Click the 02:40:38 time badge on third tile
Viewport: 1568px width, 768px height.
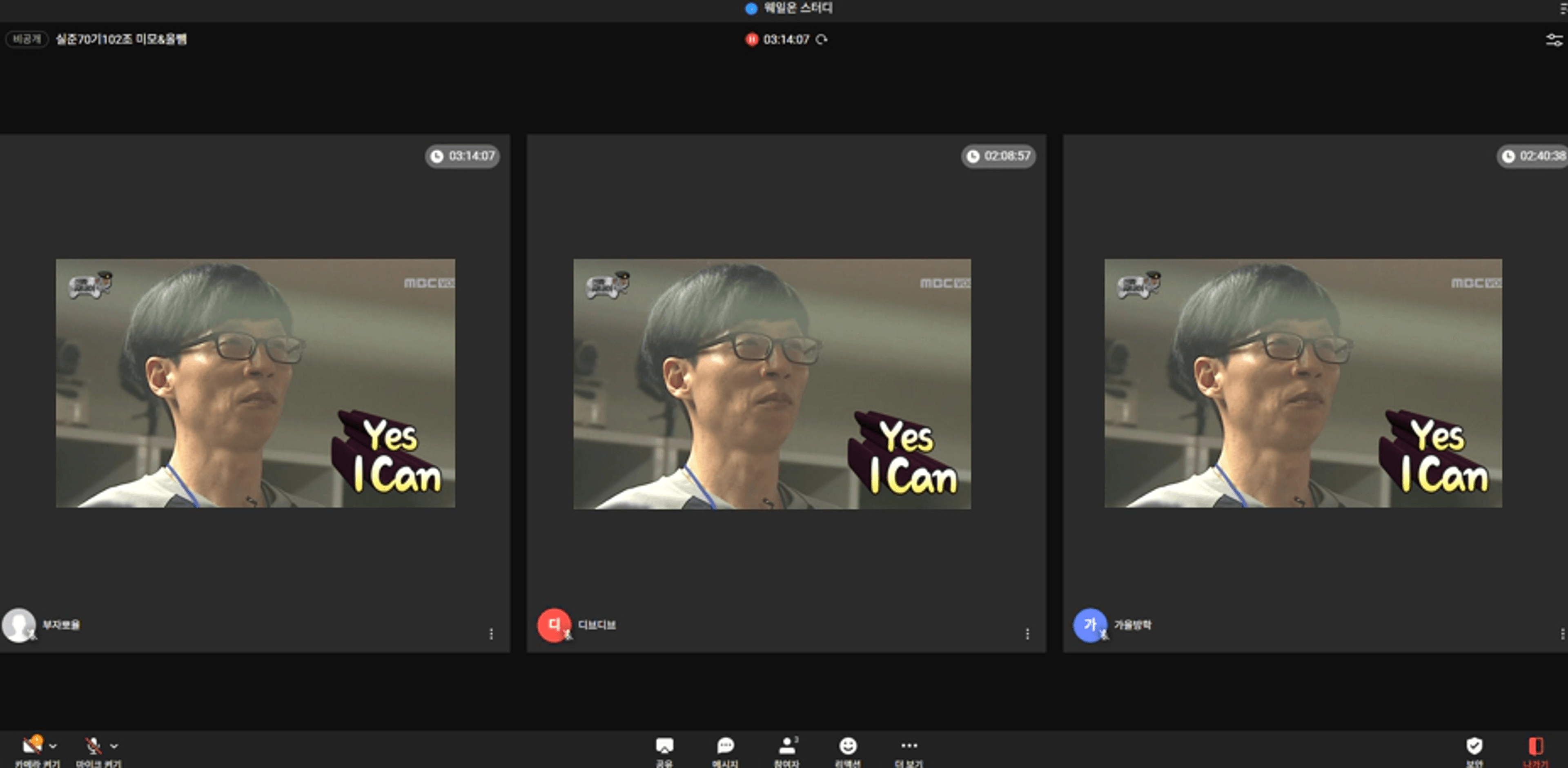1533,156
